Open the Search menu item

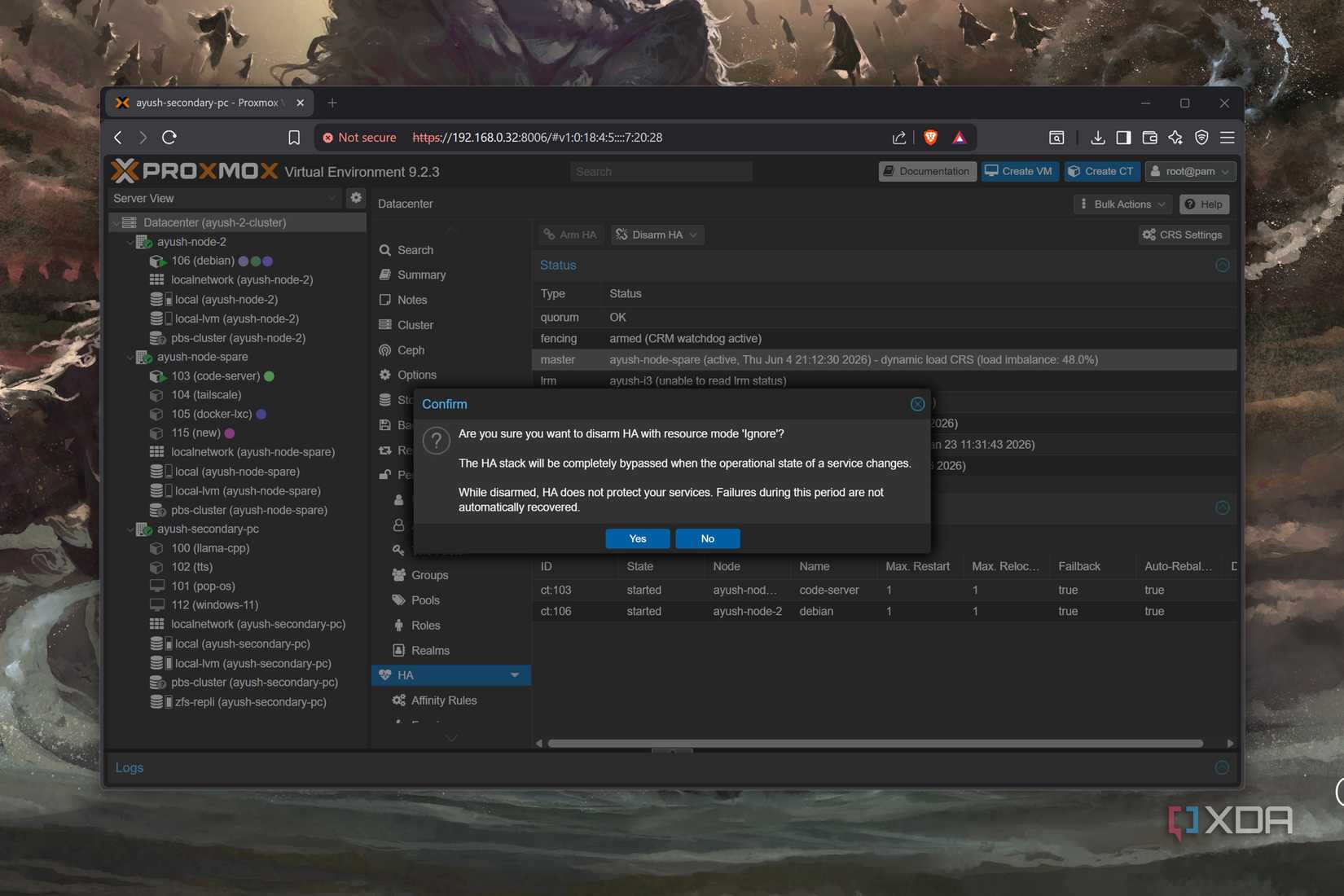415,250
